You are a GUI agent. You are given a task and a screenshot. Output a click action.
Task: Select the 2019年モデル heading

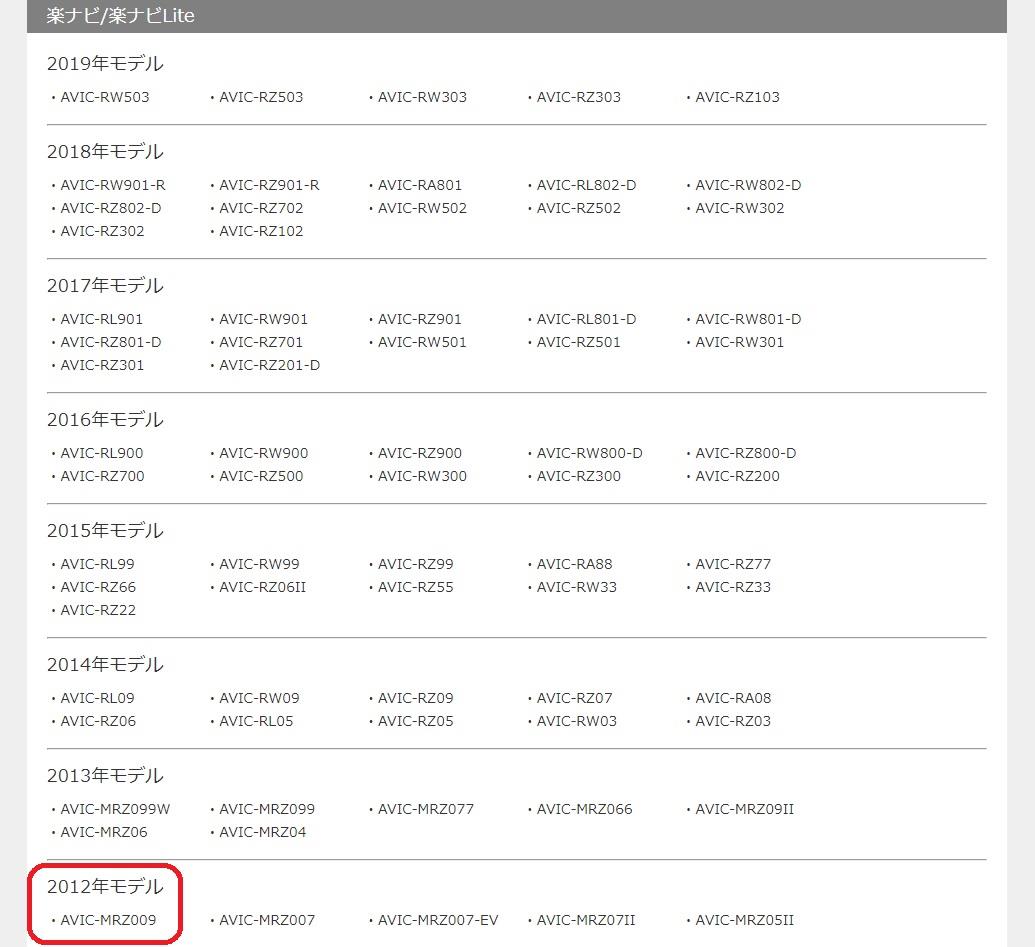(105, 64)
